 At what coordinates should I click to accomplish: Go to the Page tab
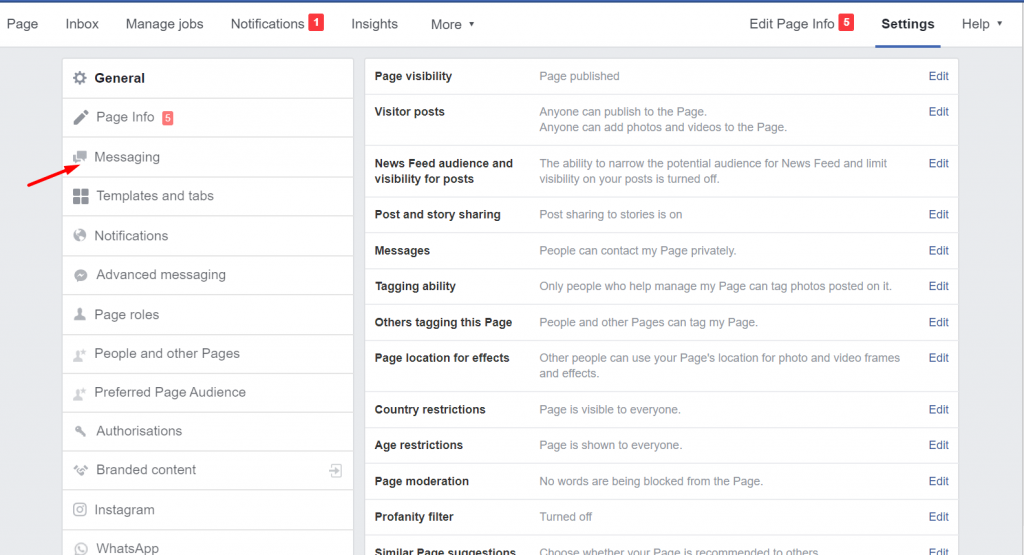(22, 24)
